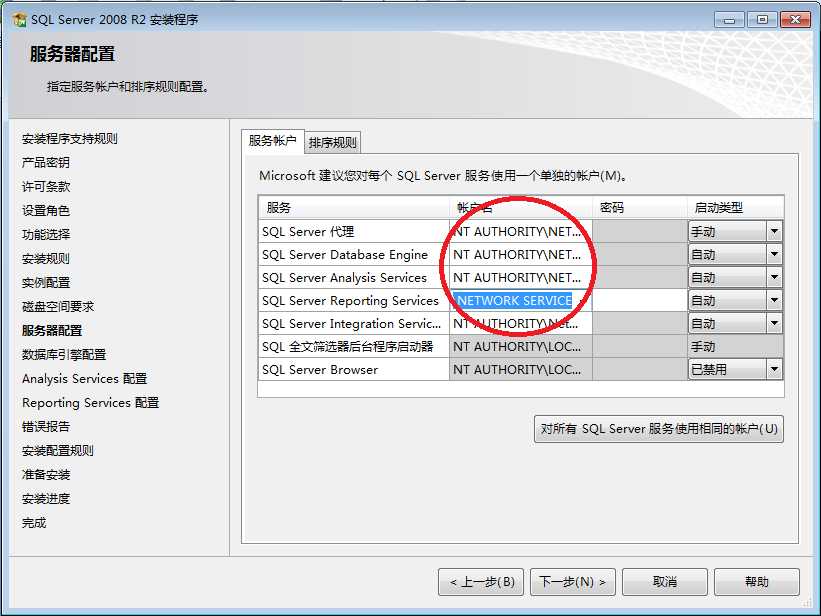The height and width of the screenshot is (616, 821).
Task: Click 数据库引擎配置 step in sidebar
Action: [x=64, y=355]
